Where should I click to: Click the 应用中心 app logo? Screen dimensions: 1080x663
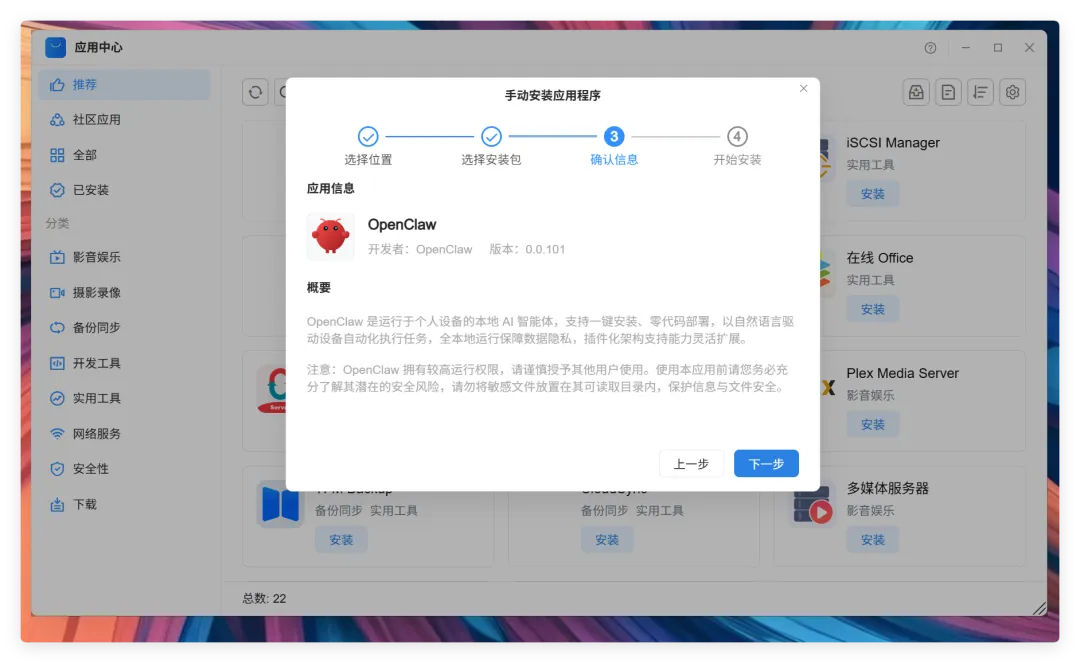tap(56, 47)
